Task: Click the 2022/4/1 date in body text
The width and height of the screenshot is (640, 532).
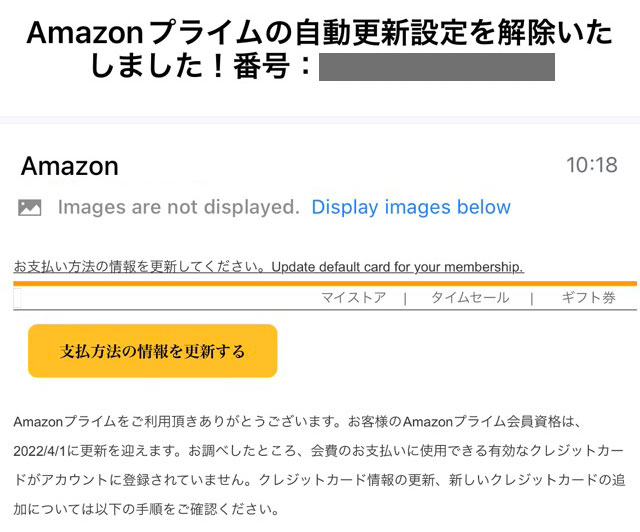Action: pyautogui.click(x=39, y=451)
